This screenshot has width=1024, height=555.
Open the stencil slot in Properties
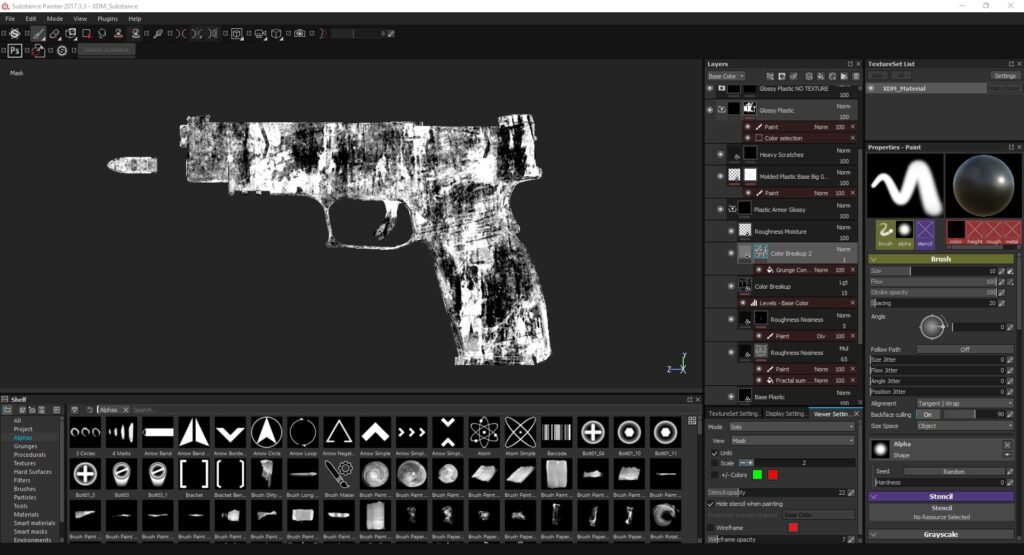click(x=925, y=232)
